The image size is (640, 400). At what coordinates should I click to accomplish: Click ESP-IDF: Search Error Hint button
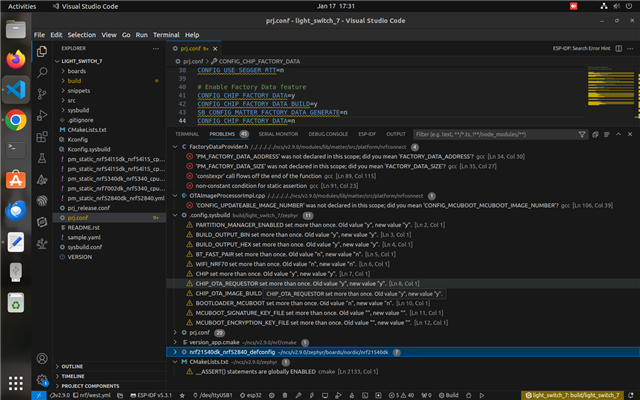(x=581, y=49)
